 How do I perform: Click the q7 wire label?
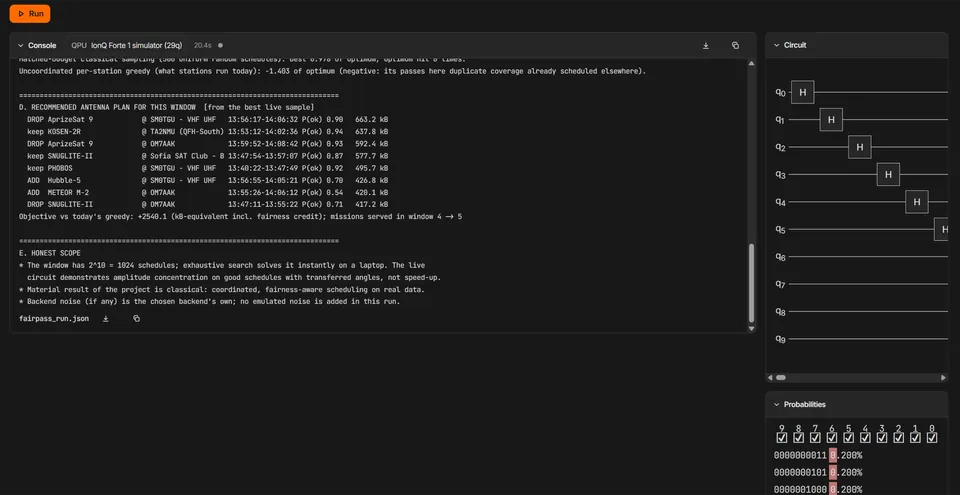[780, 284]
